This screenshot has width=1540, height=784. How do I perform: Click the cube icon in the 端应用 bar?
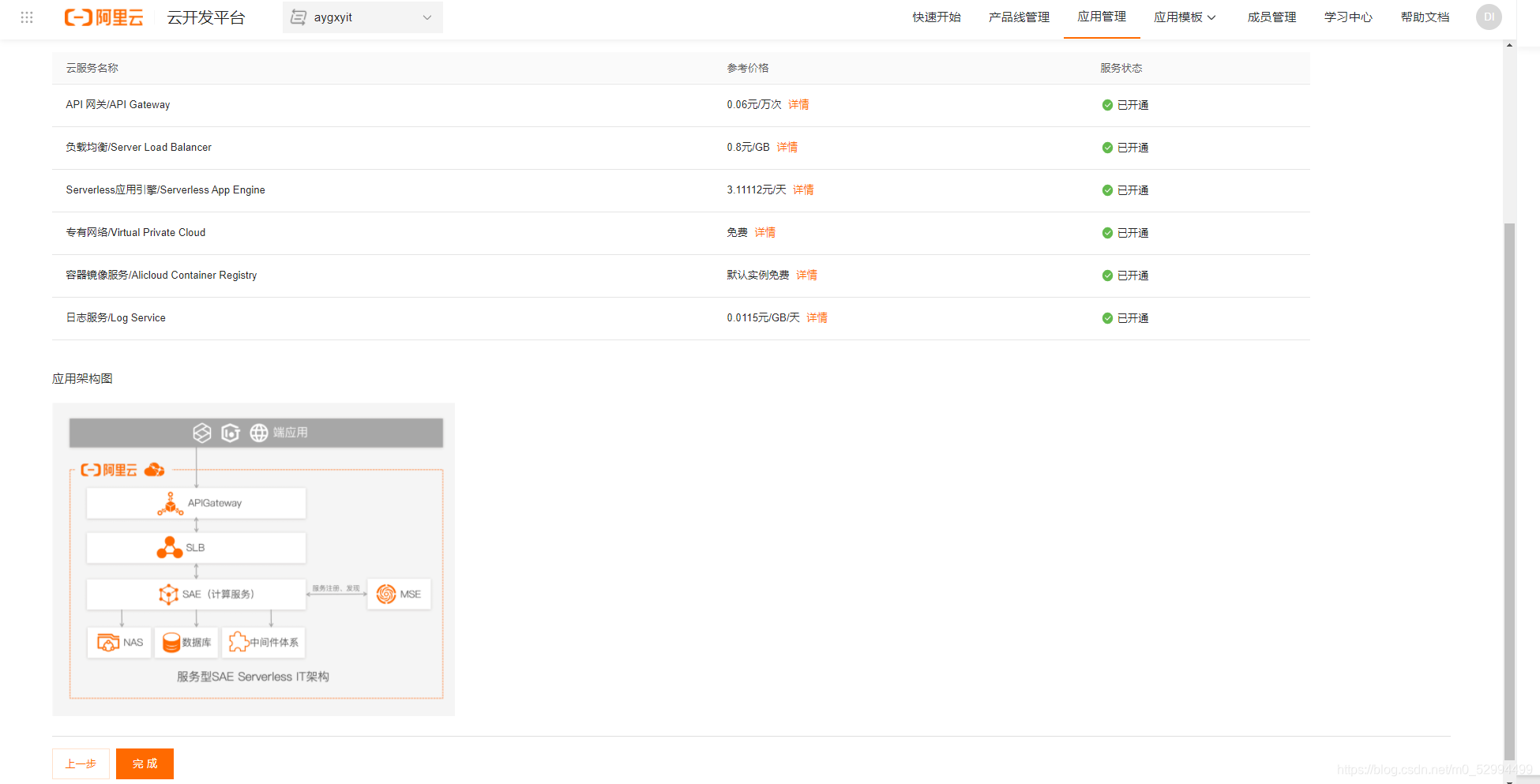coord(202,433)
